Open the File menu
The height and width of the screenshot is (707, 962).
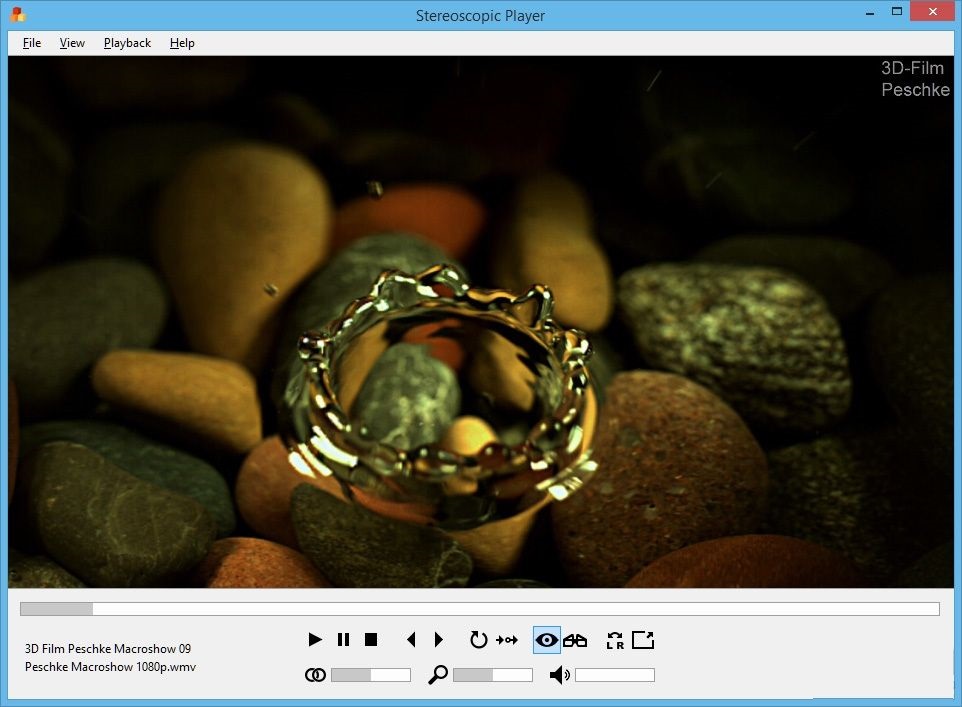[x=32, y=43]
